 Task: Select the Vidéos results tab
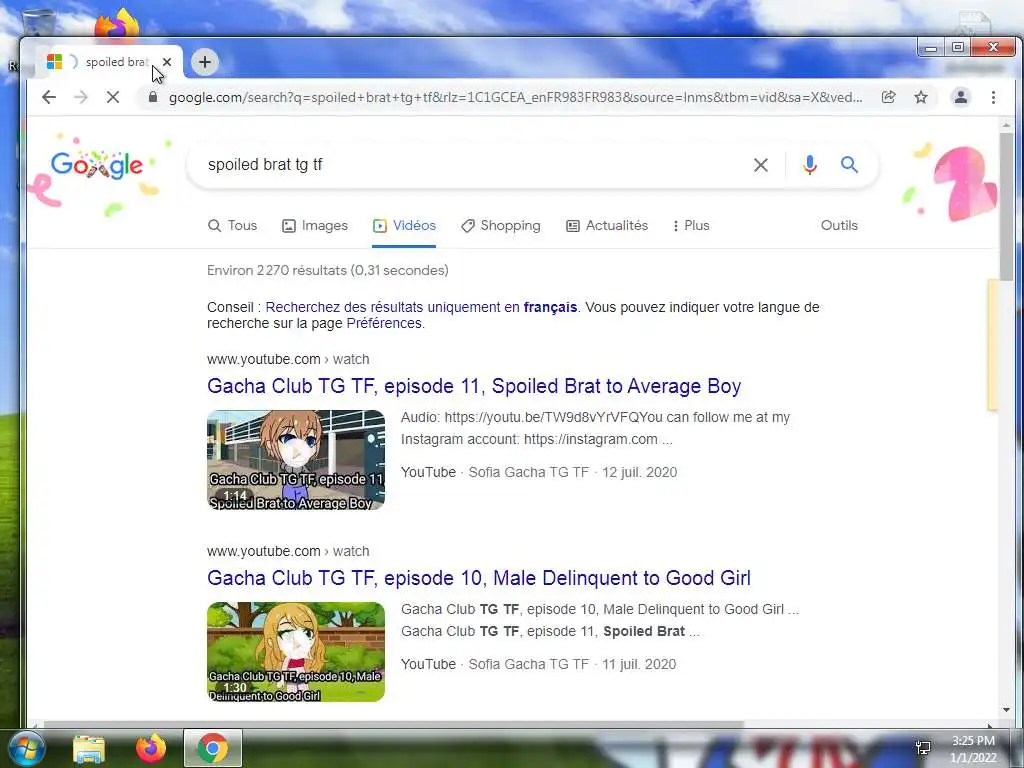pos(404,225)
